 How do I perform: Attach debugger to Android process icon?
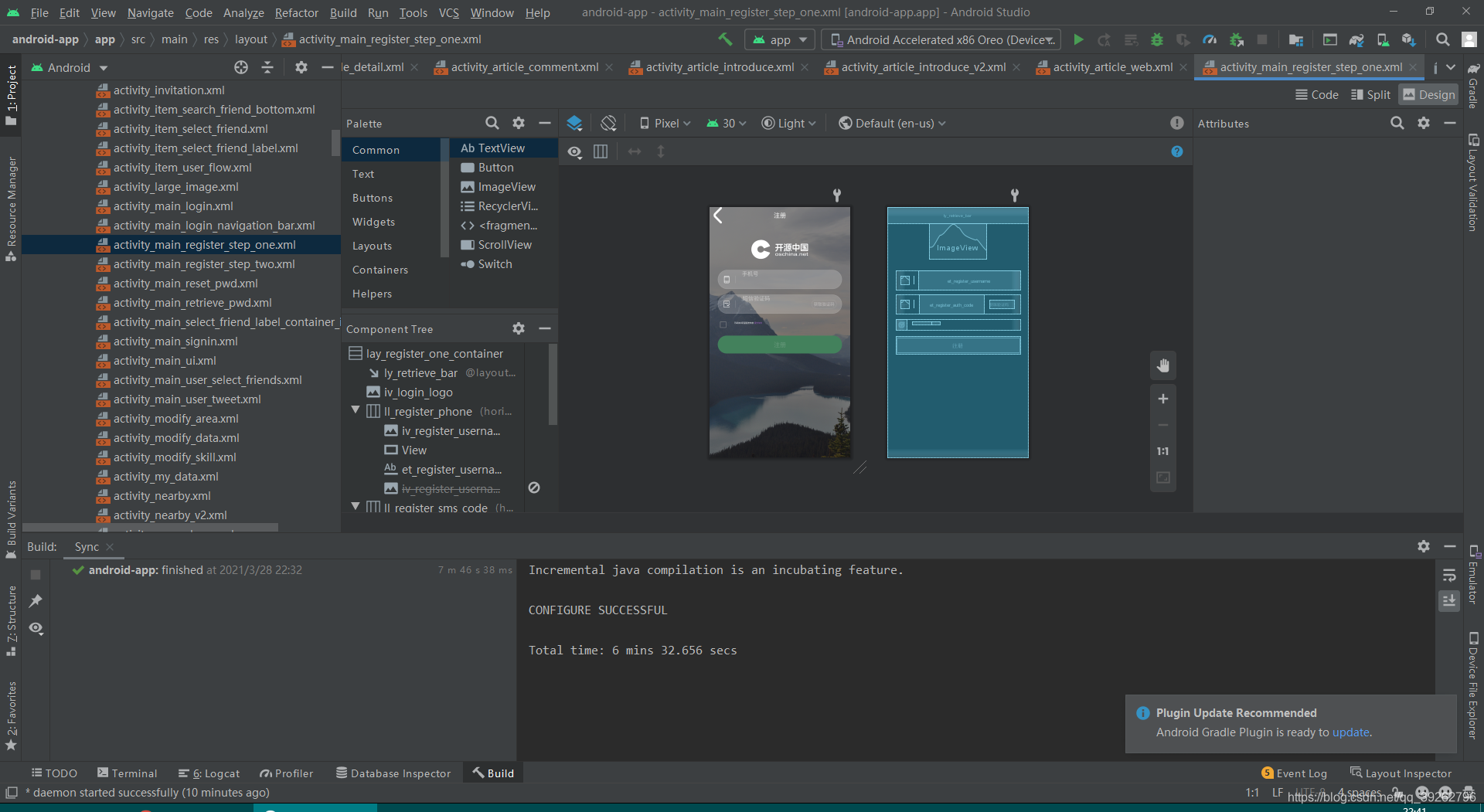click(1236, 39)
